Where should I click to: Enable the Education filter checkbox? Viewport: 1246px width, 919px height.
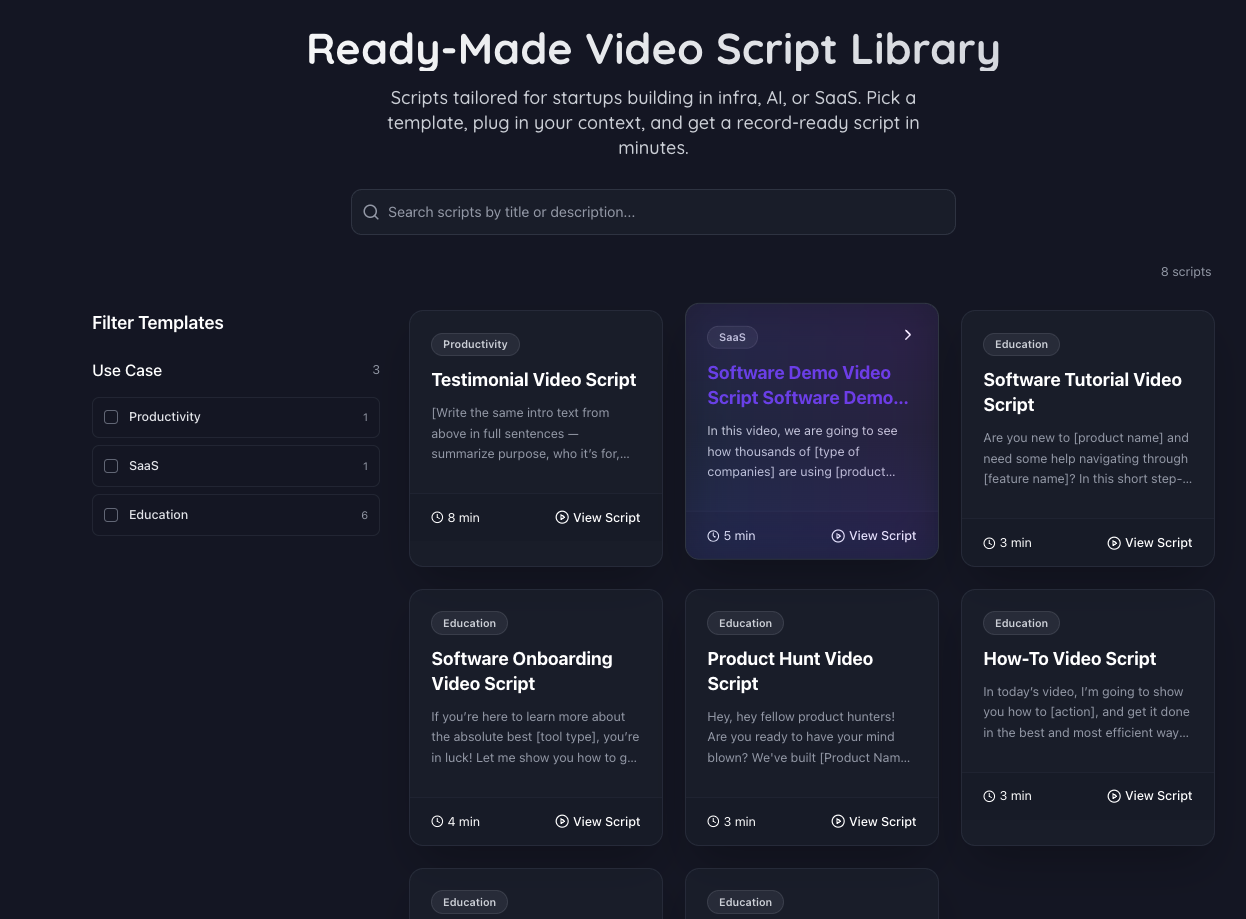click(x=111, y=514)
